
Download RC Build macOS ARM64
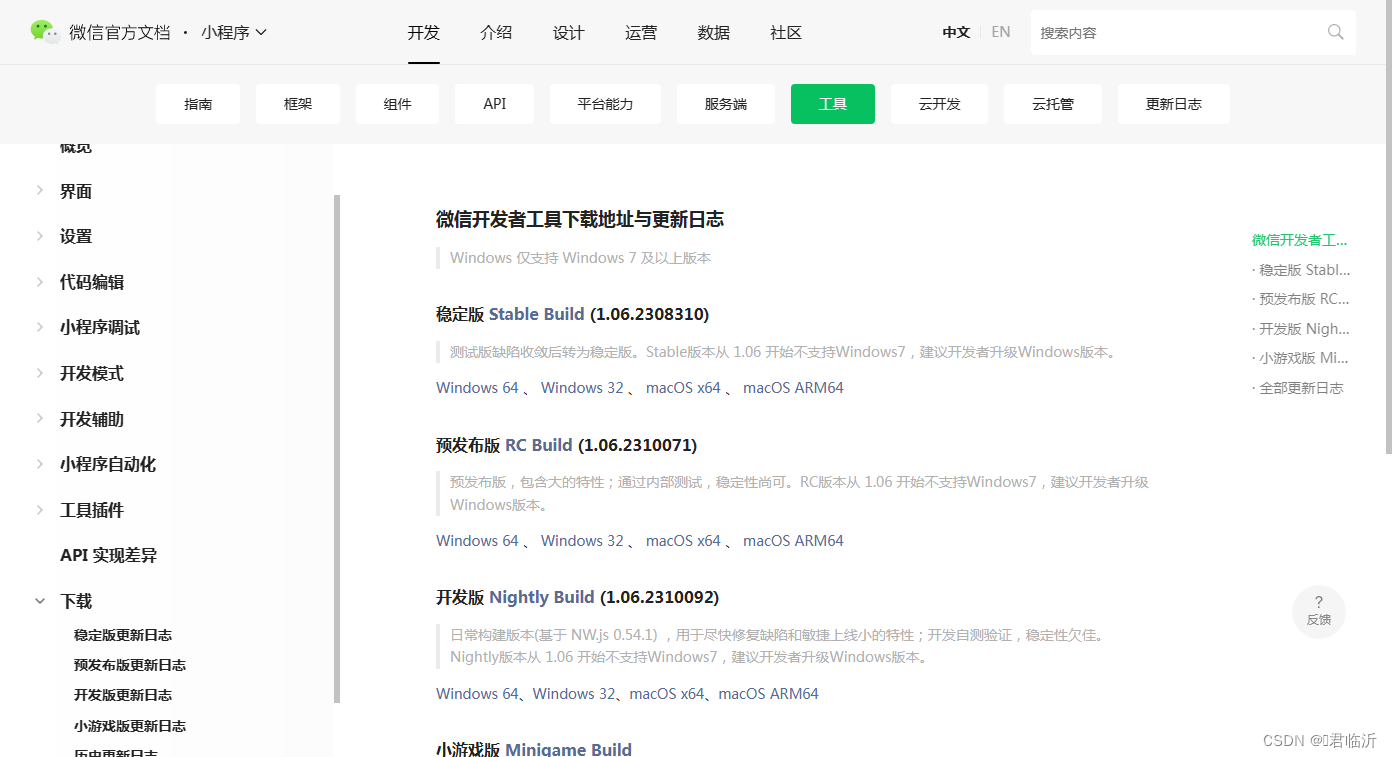793,541
